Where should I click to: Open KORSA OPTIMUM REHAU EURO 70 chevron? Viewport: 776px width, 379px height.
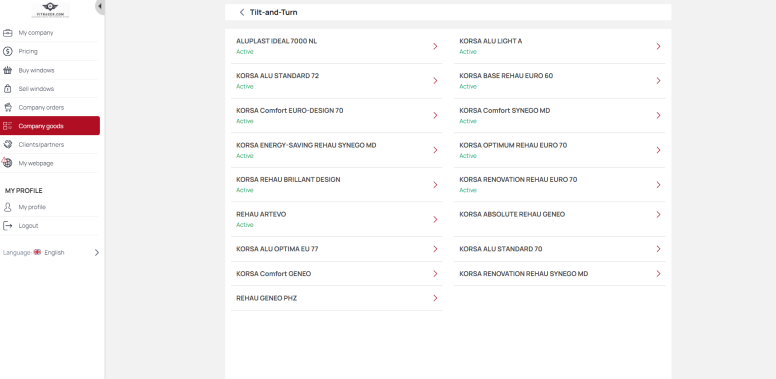click(659, 150)
